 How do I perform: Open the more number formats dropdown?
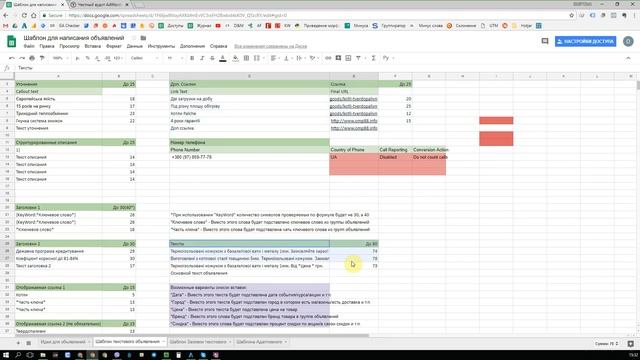tap(118, 58)
